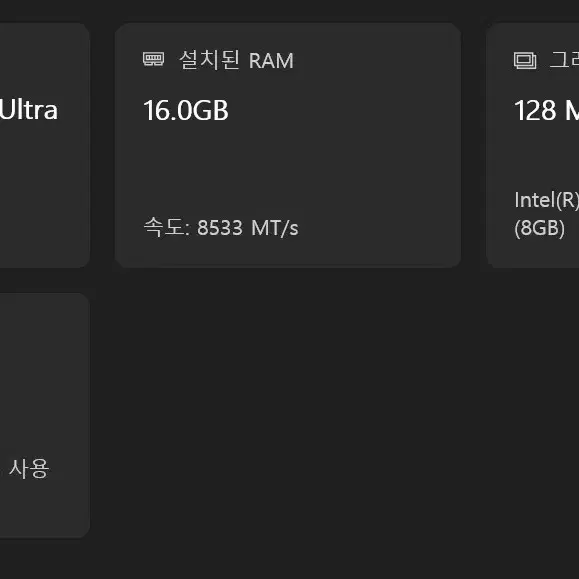Click the RAM memory stick icon
The height and width of the screenshot is (579, 579).
(153, 59)
